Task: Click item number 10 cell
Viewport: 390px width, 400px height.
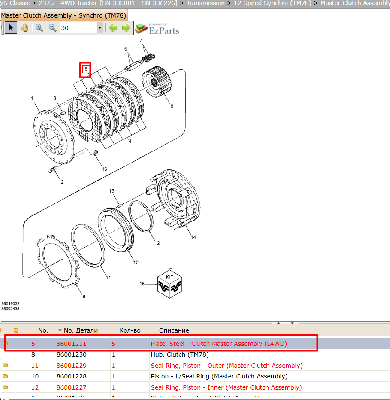Action: point(35,376)
